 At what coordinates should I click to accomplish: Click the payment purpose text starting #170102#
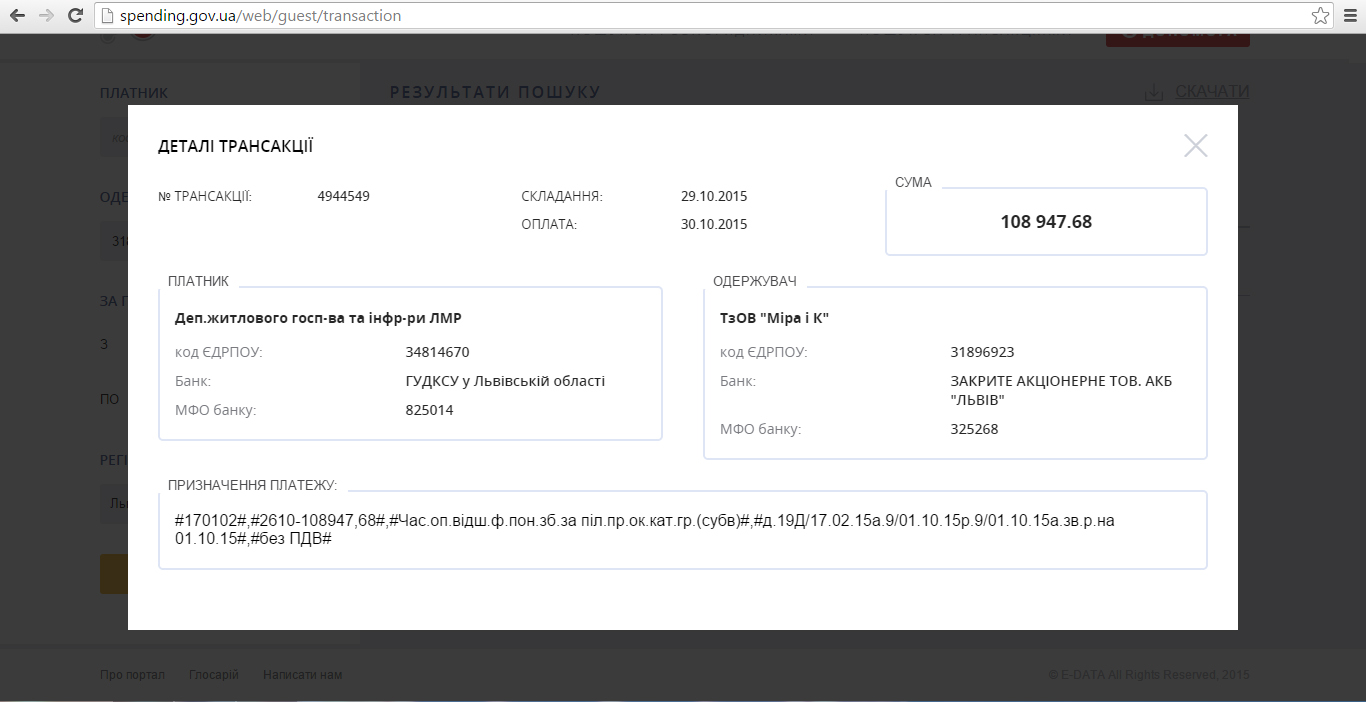(644, 529)
